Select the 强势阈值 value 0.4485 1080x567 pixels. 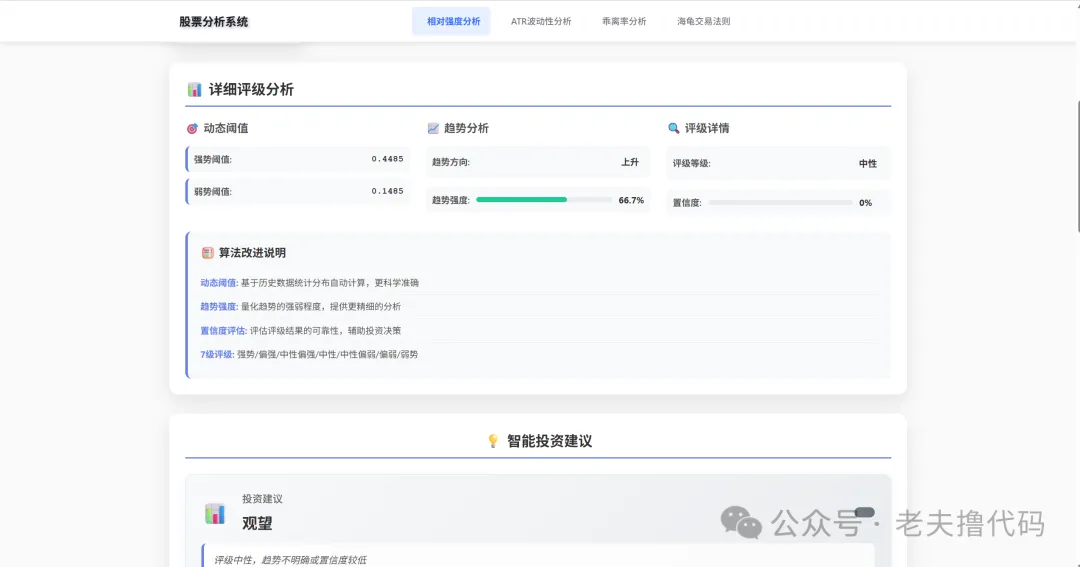click(387, 159)
